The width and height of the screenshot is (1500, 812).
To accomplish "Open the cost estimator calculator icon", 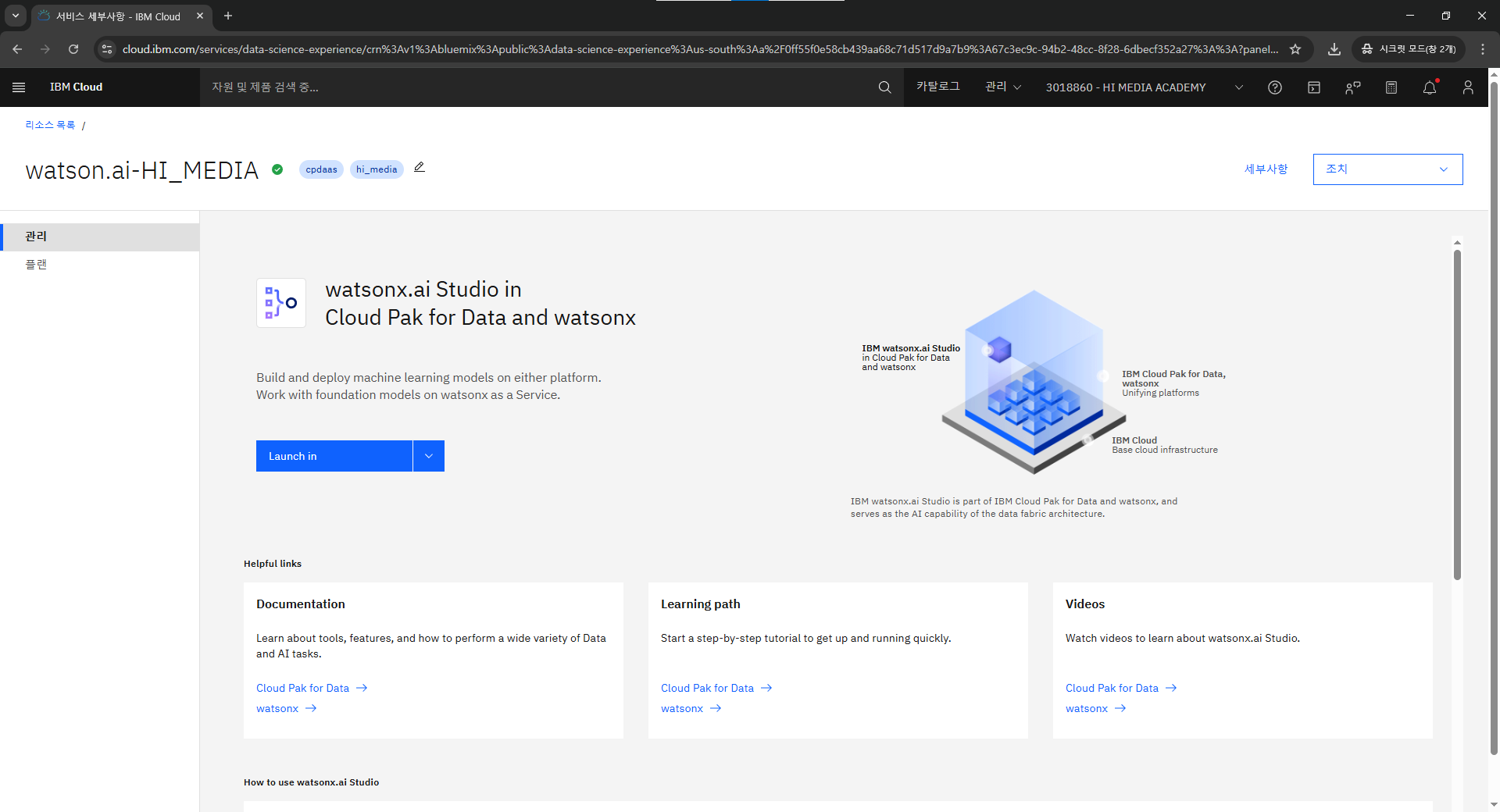I will (1391, 87).
